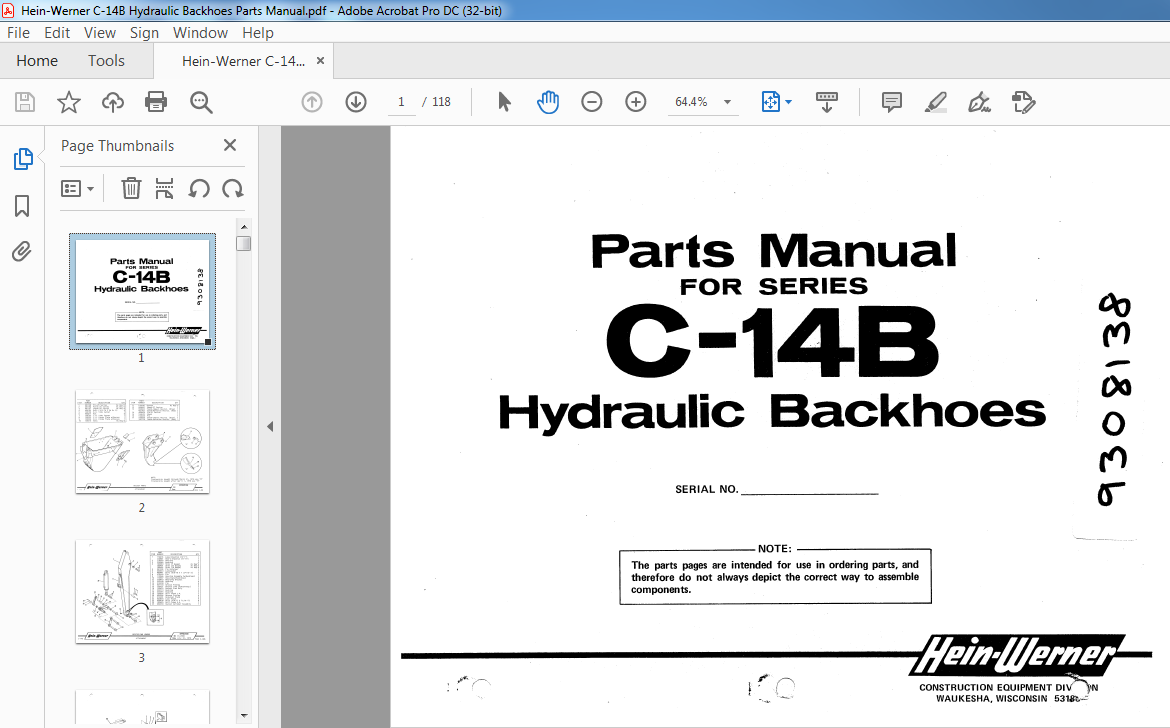Close the Page Thumbnails panel
Image resolution: width=1170 pixels, height=728 pixels.
(x=230, y=145)
